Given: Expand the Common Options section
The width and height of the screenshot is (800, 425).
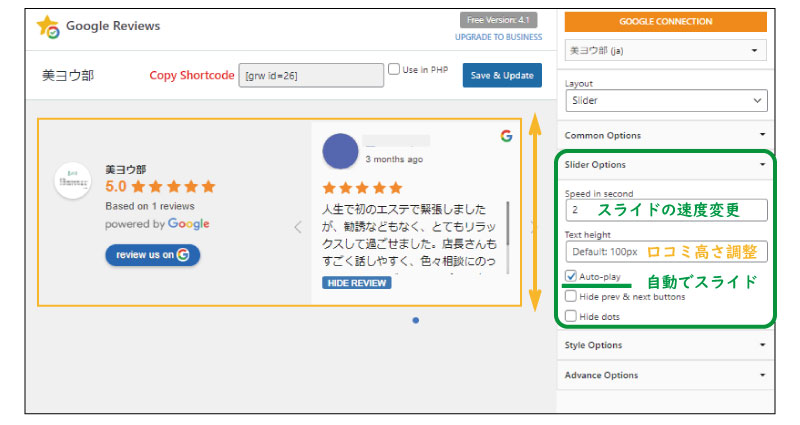Looking at the screenshot, I should (666, 135).
